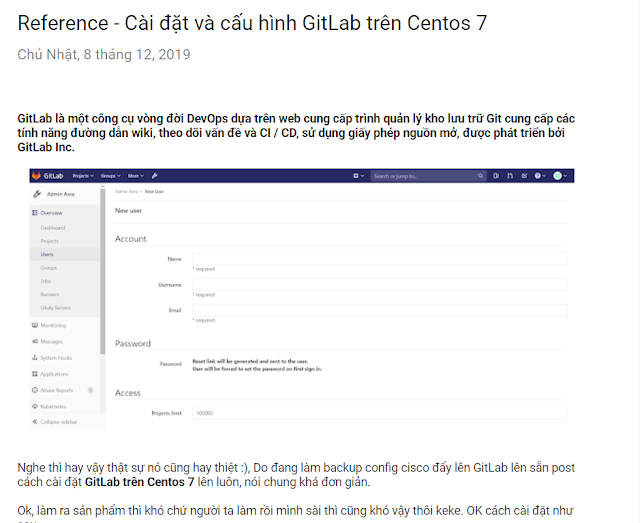Click the bold 'GitLab trên Centos 7' text
The height and width of the screenshot is (523, 640).
tap(139, 482)
